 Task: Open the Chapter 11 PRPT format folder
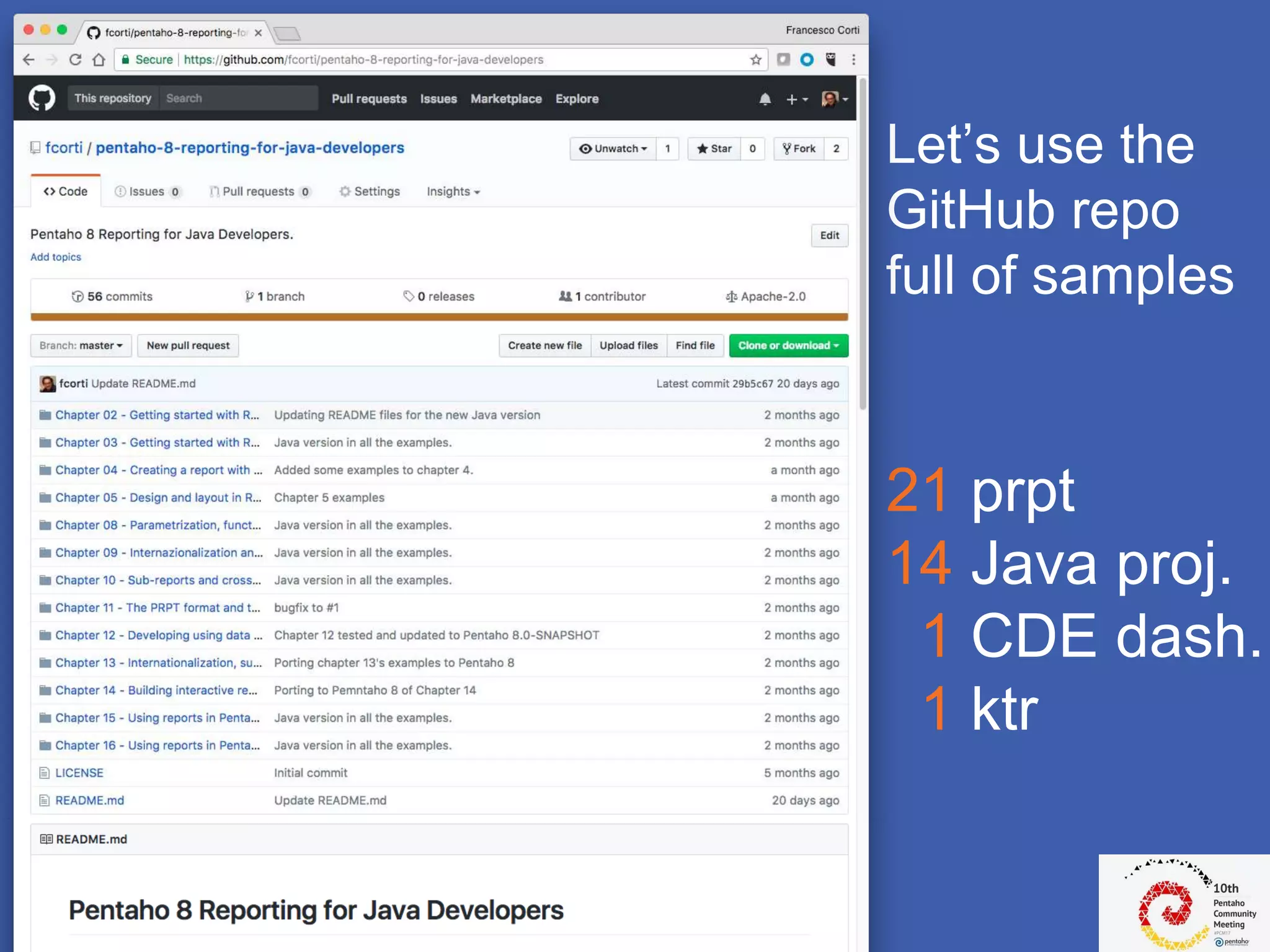tap(158, 608)
